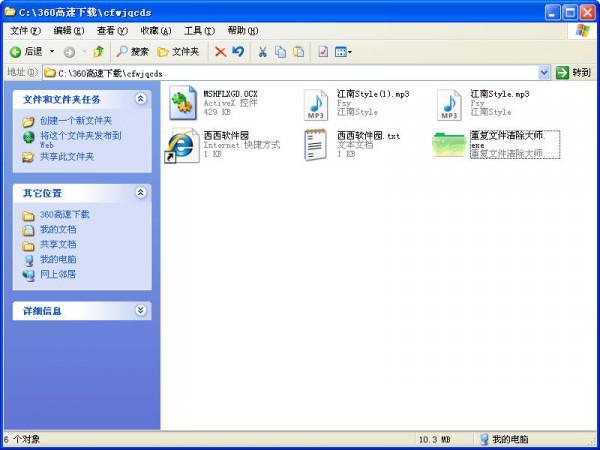This screenshot has height=450, width=600.
Task: Click 创建一个新文件夹 link
Action: tap(76, 121)
